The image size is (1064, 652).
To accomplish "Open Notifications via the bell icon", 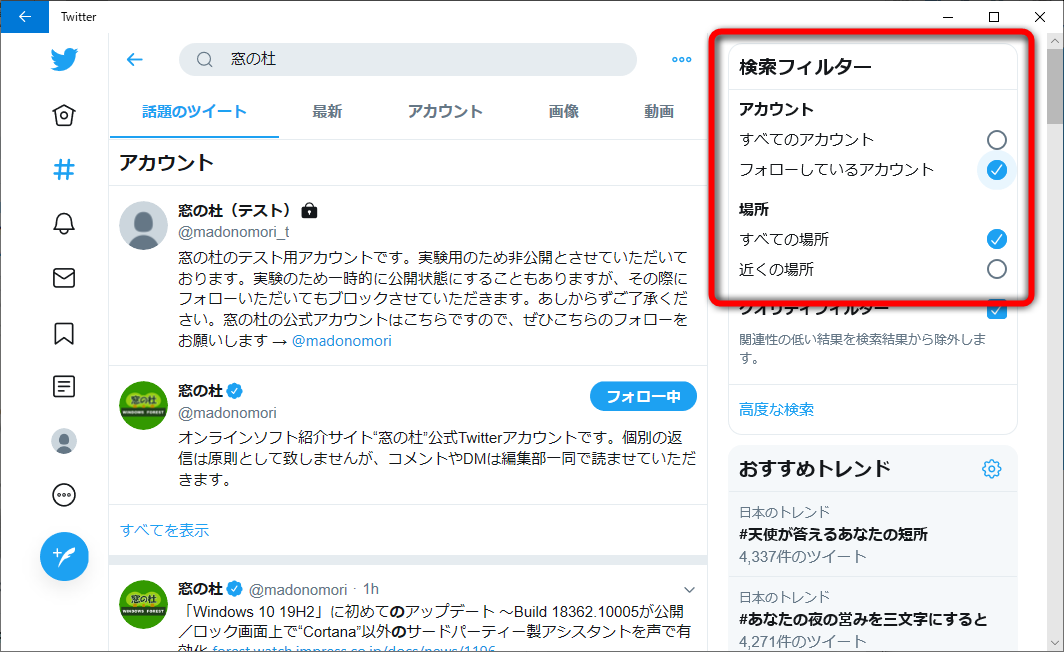I will 63,224.
